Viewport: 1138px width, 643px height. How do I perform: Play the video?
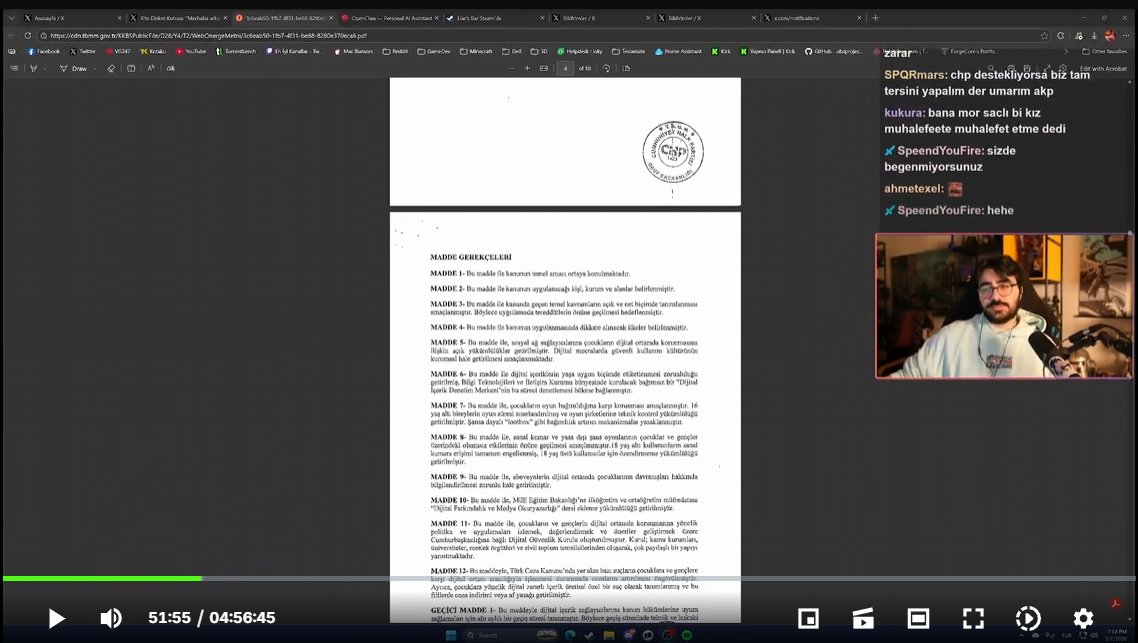point(56,618)
